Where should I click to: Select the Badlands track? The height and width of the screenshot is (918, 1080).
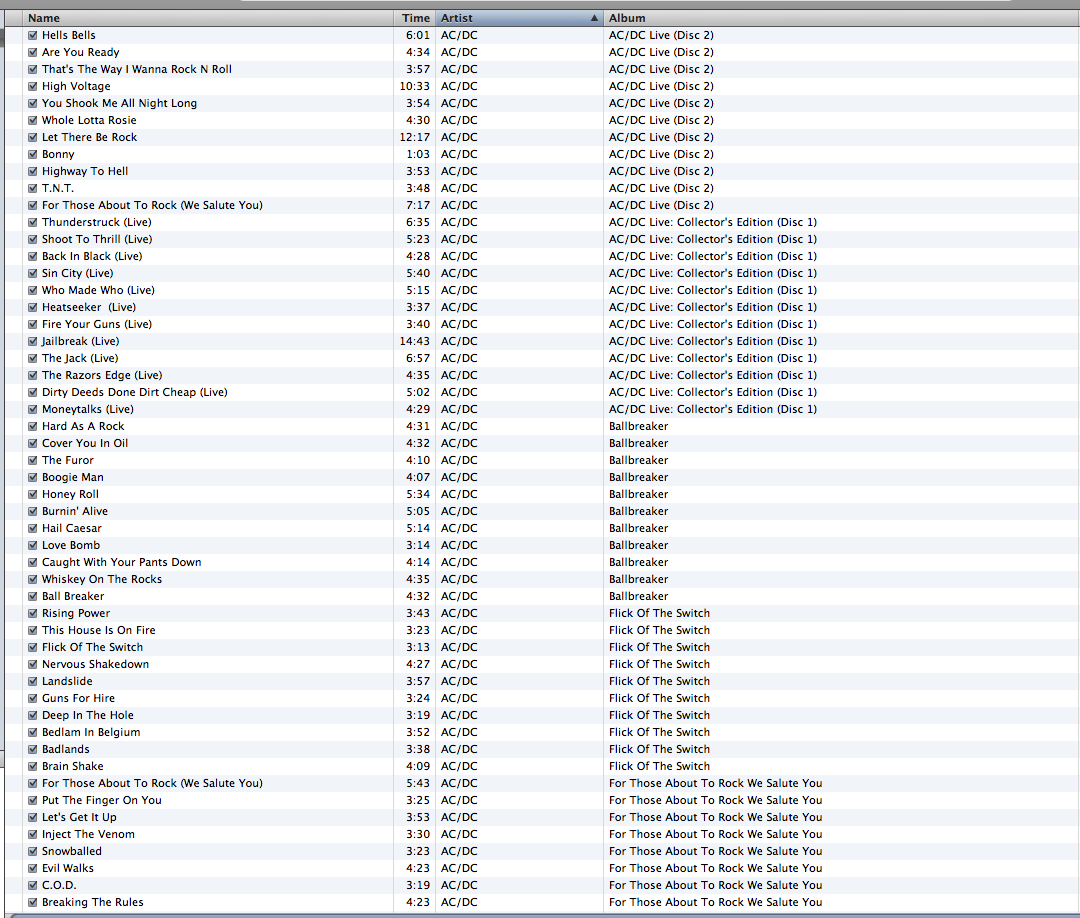(x=65, y=749)
